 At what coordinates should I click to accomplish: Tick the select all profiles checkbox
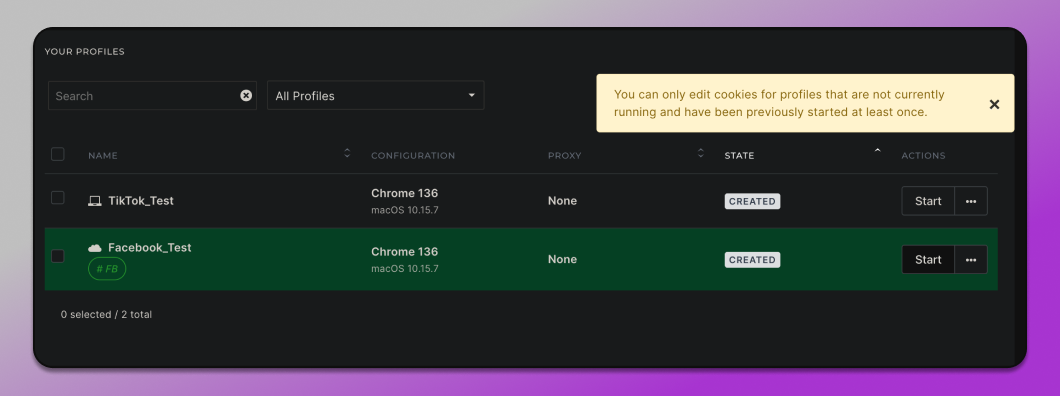click(x=57, y=154)
